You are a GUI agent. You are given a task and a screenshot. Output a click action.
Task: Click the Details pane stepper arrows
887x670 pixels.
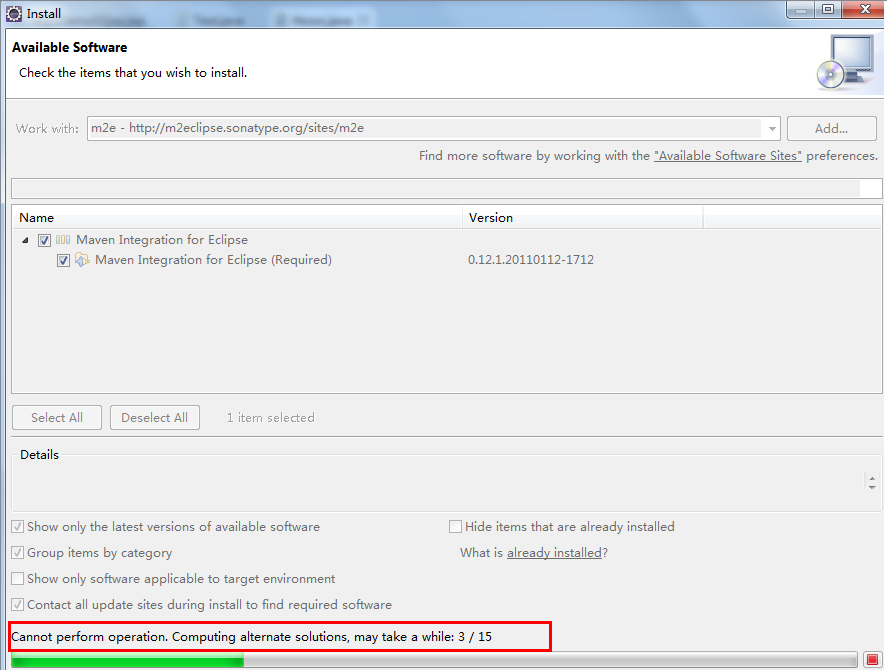pos(872,482)
